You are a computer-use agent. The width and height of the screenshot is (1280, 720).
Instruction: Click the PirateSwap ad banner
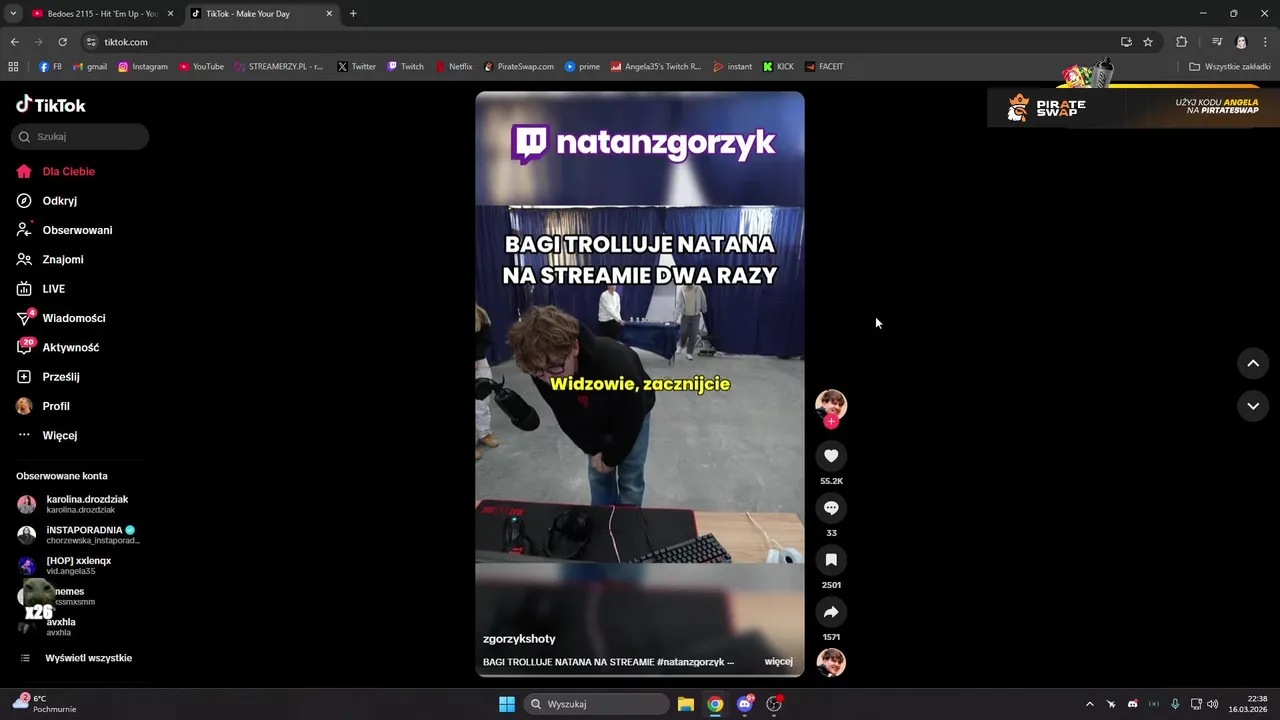coord(1131,106)
